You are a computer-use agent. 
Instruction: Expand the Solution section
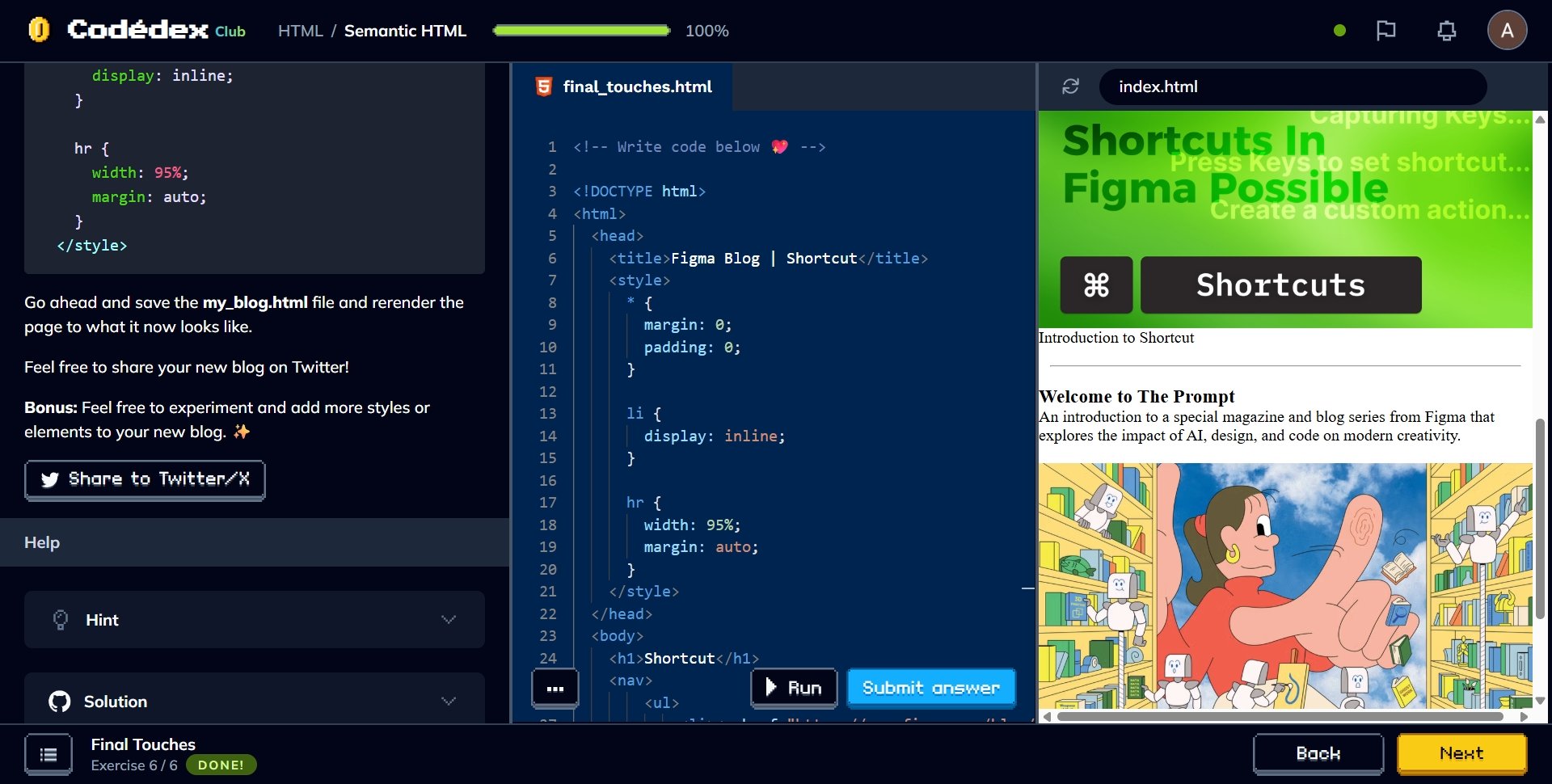255,701
